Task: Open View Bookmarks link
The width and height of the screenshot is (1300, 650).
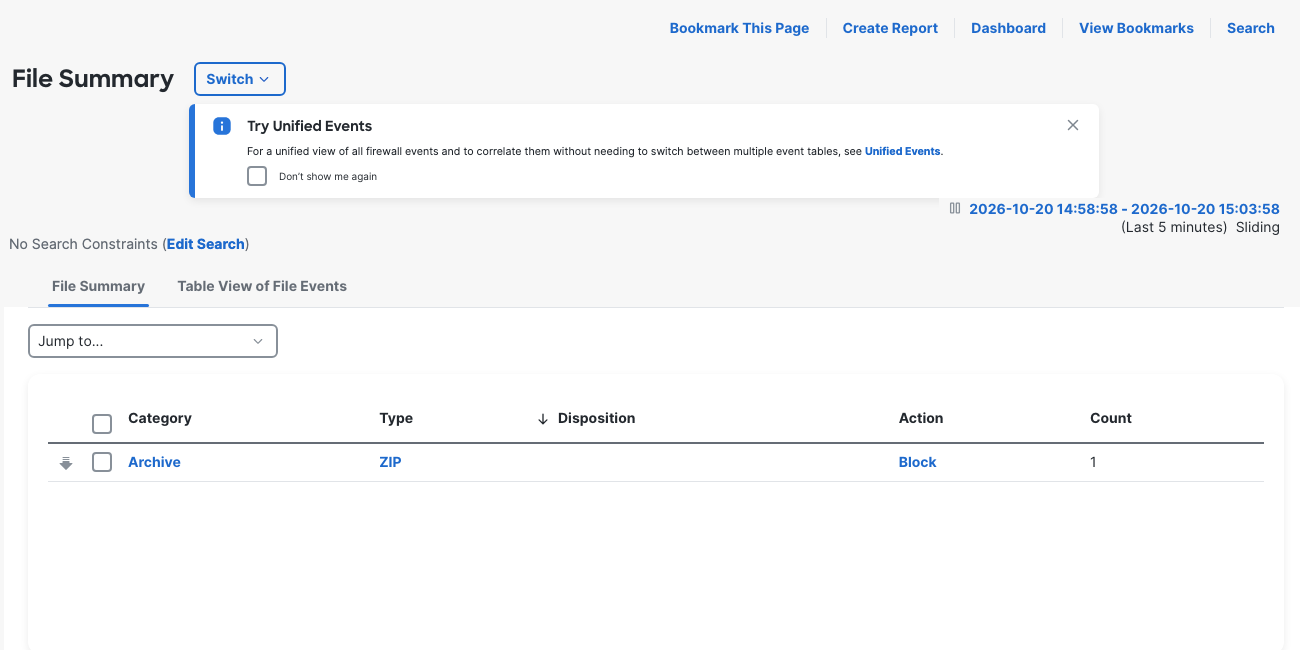Action: tap(1136, 28)
